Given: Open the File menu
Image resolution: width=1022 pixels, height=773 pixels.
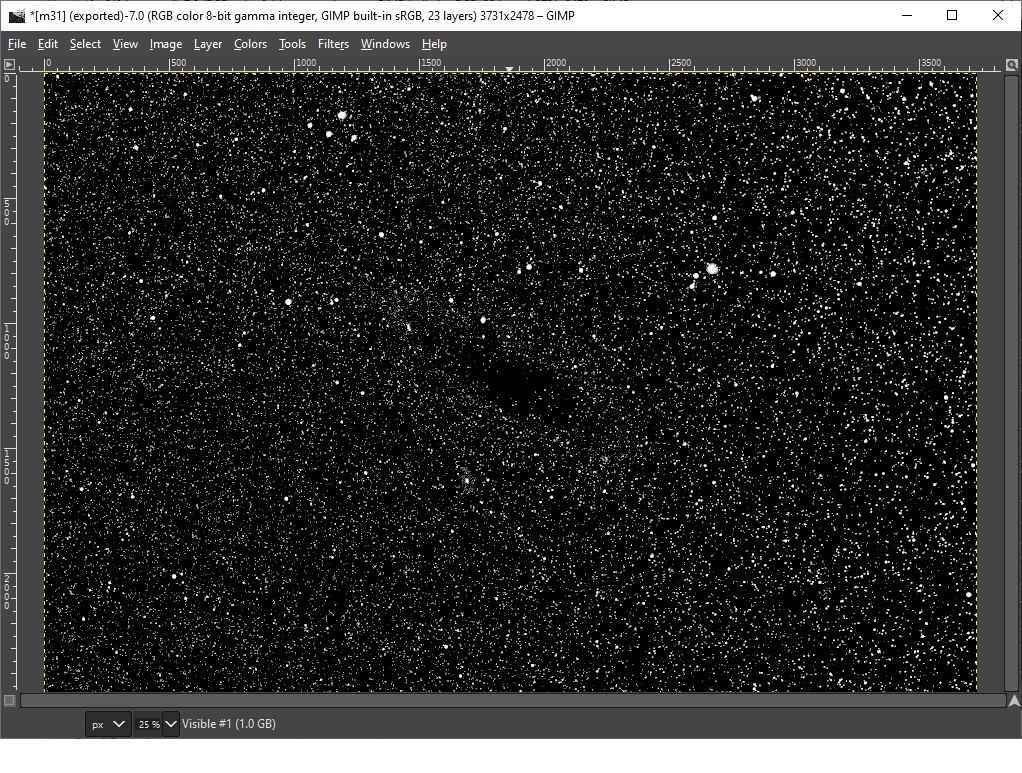Looking at the screenshot, I should tap(17, 44).
